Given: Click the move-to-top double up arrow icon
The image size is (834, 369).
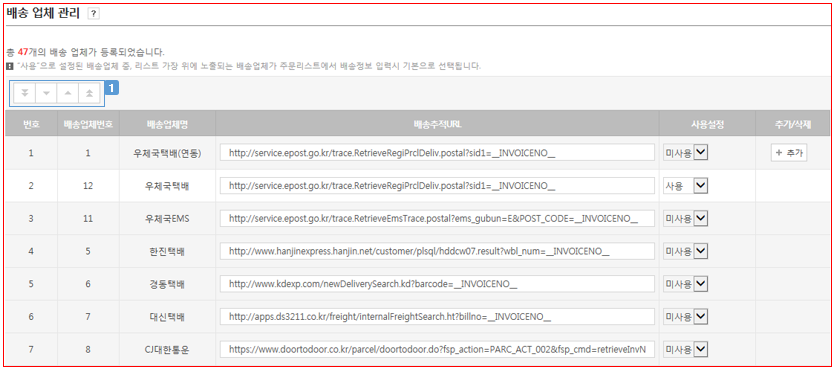Looking at the screenshot, I should click(89, 93).
